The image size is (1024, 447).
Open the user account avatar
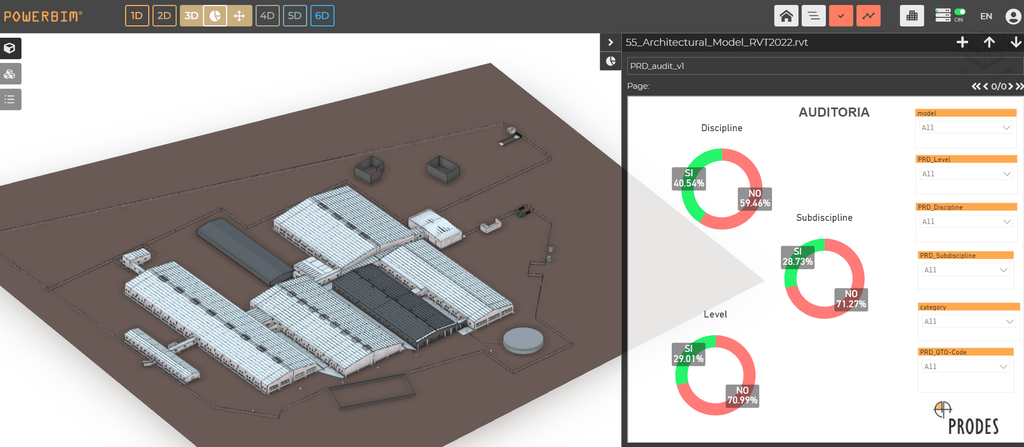point(1013,16)
